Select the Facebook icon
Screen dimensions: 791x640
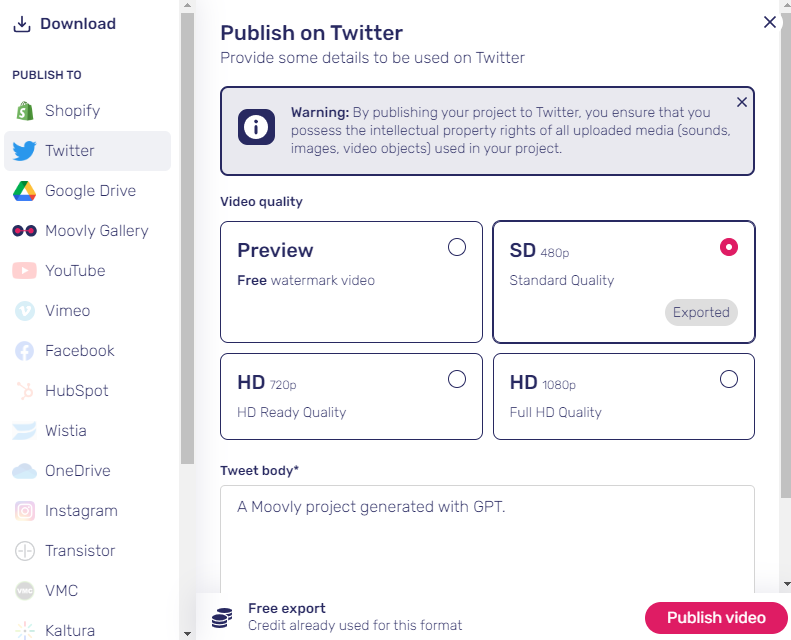[x=24, y=351]
